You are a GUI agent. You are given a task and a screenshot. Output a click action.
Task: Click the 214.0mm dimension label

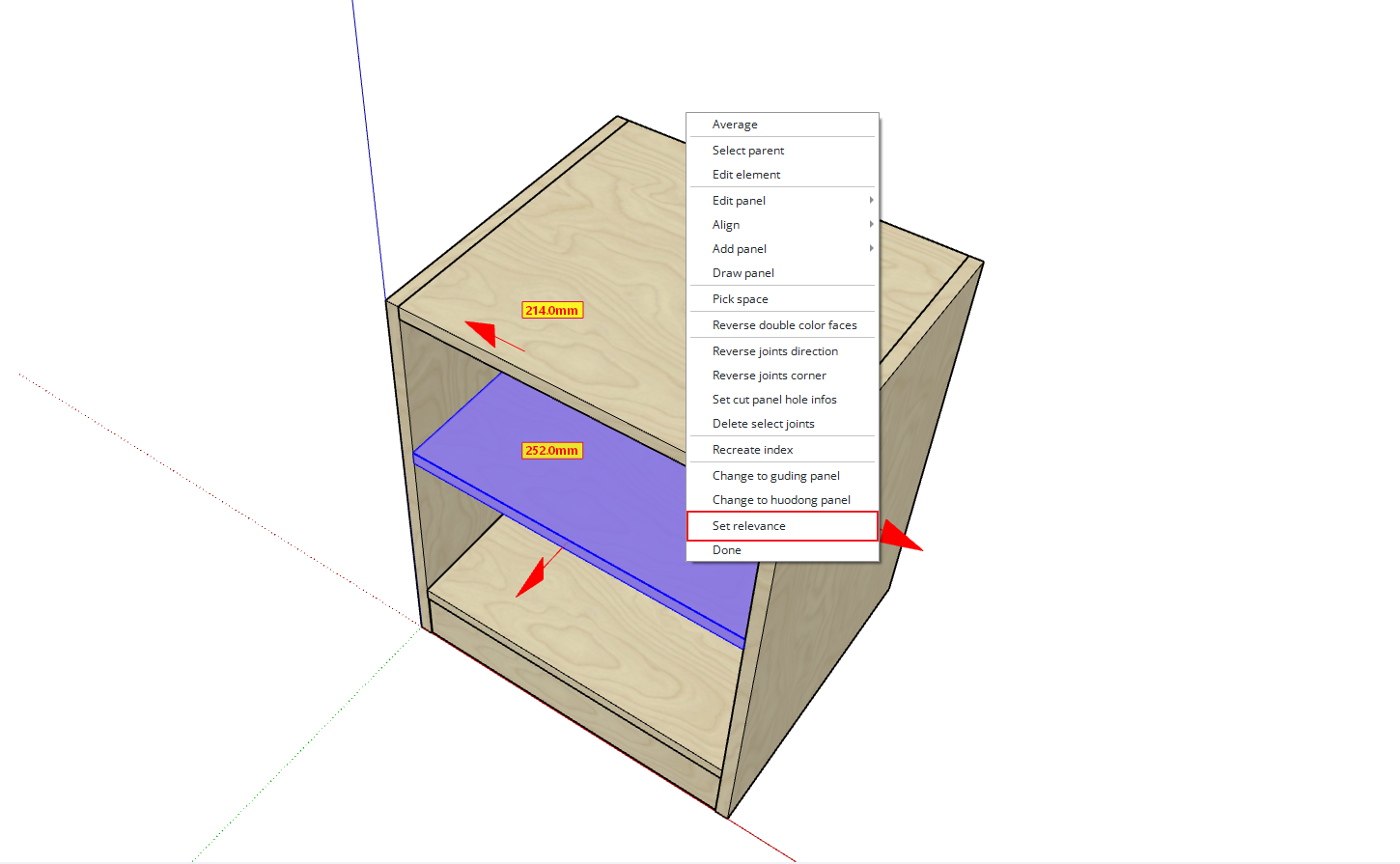click(x=552, y=310)
